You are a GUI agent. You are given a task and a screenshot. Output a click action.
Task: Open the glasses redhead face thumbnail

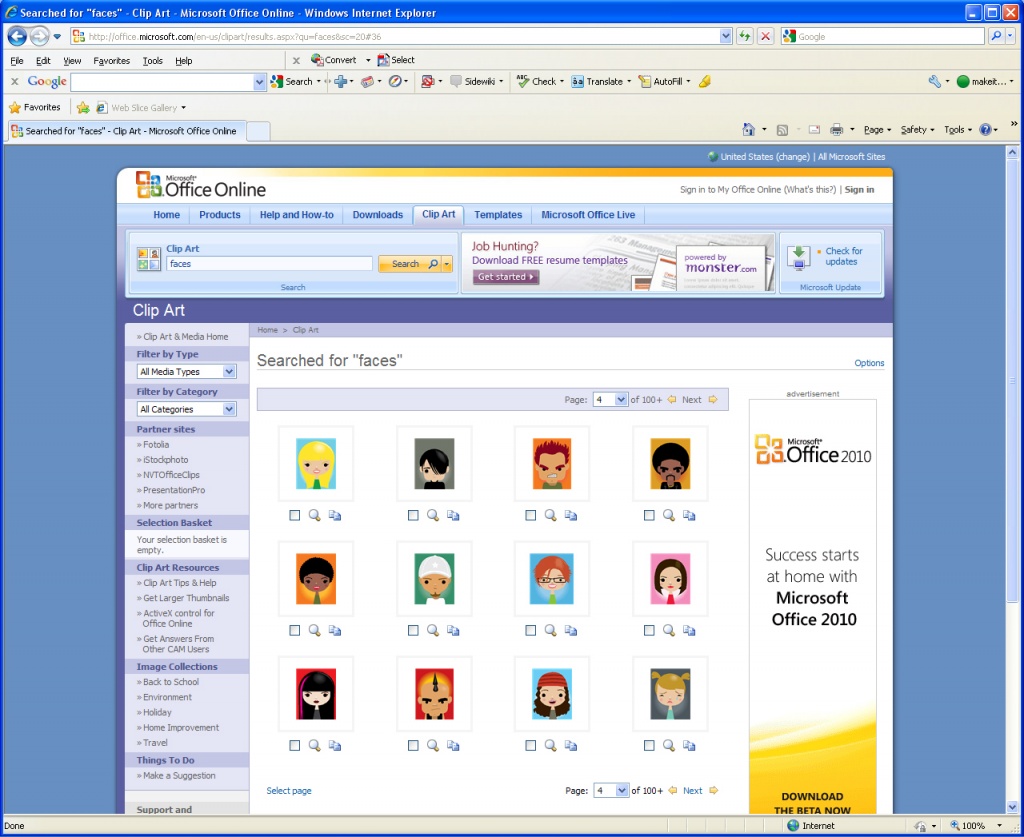552,578
